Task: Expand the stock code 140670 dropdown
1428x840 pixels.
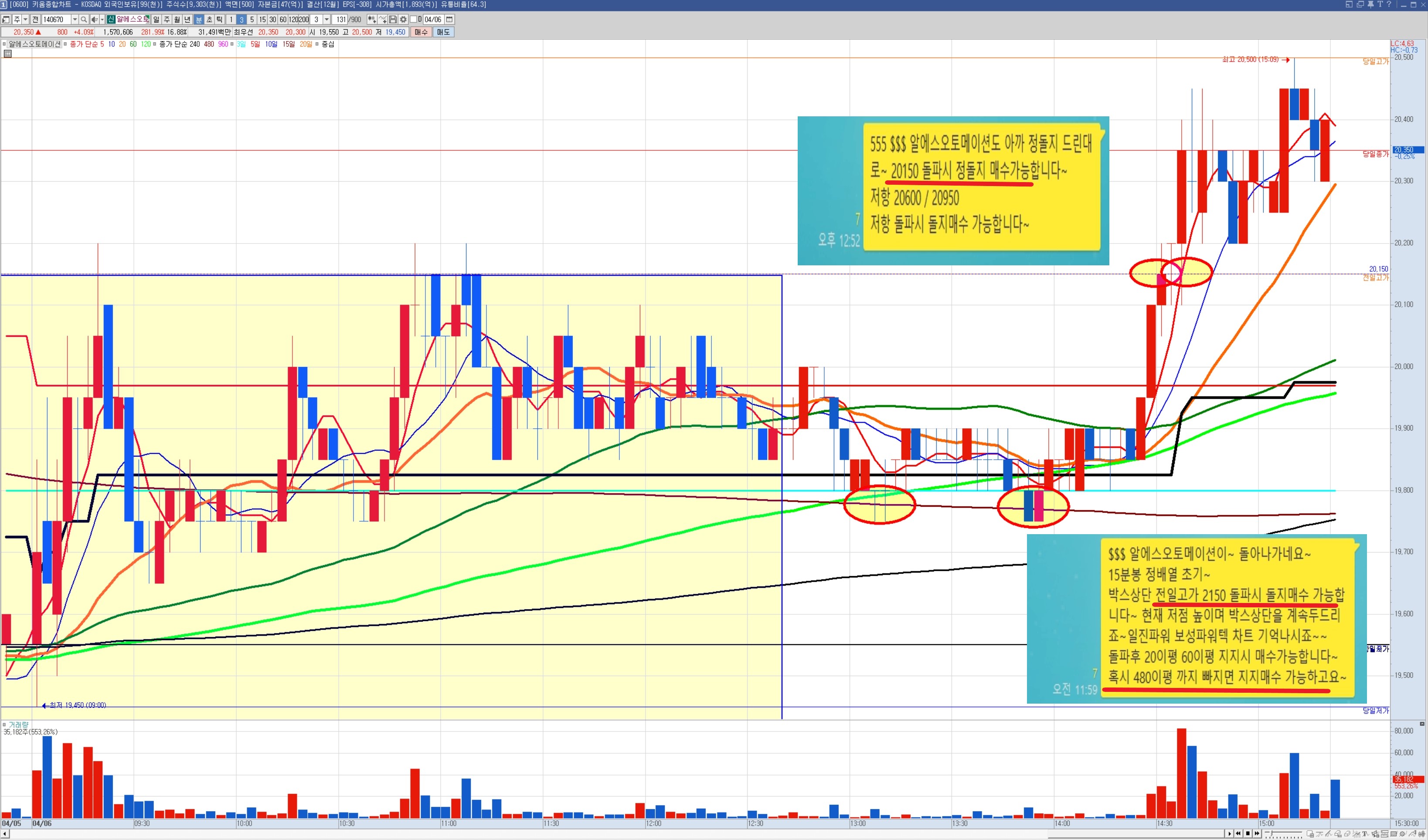Action: pos(75,20)
